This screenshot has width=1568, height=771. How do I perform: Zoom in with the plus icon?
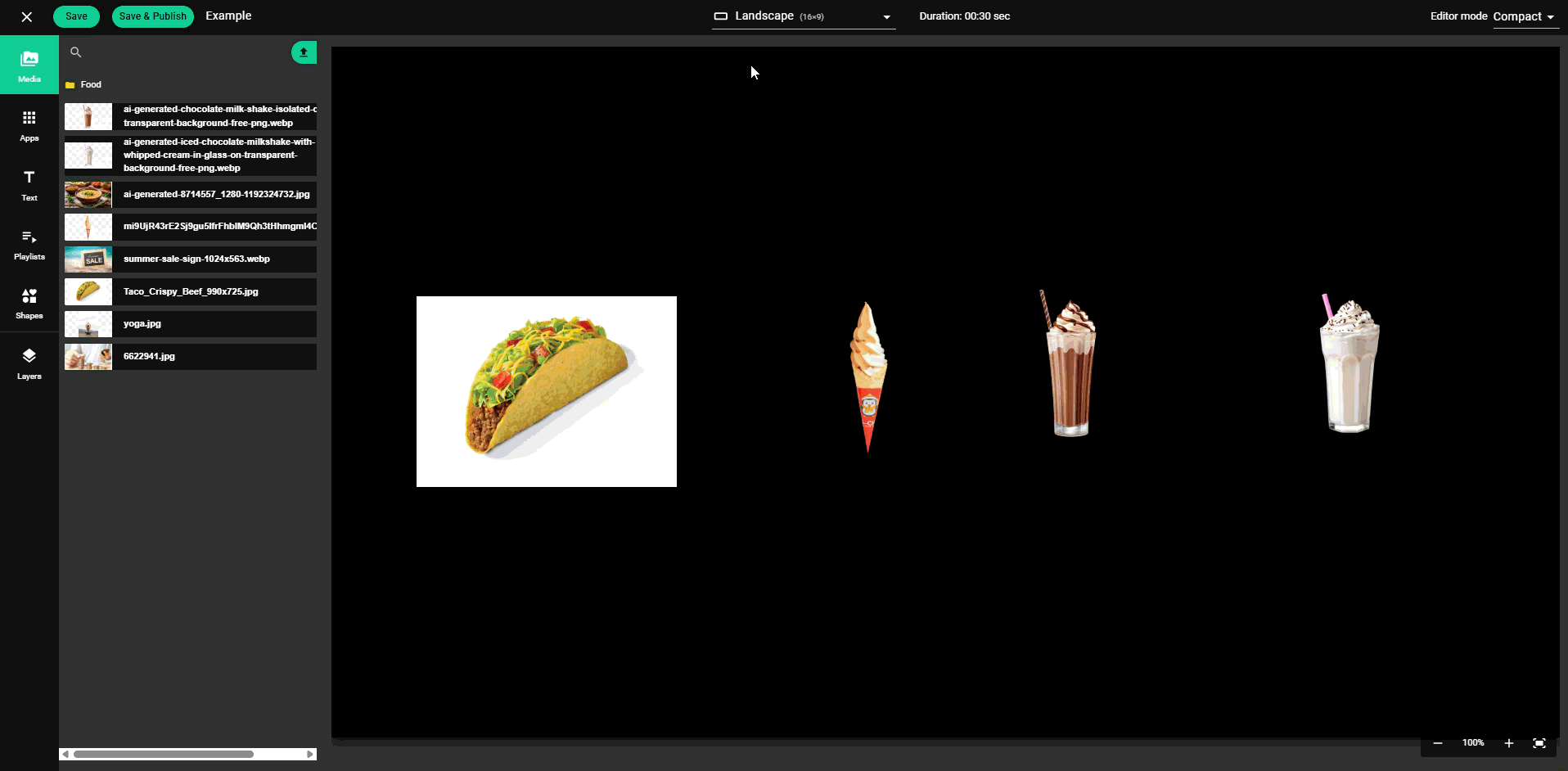[1509, 743]
